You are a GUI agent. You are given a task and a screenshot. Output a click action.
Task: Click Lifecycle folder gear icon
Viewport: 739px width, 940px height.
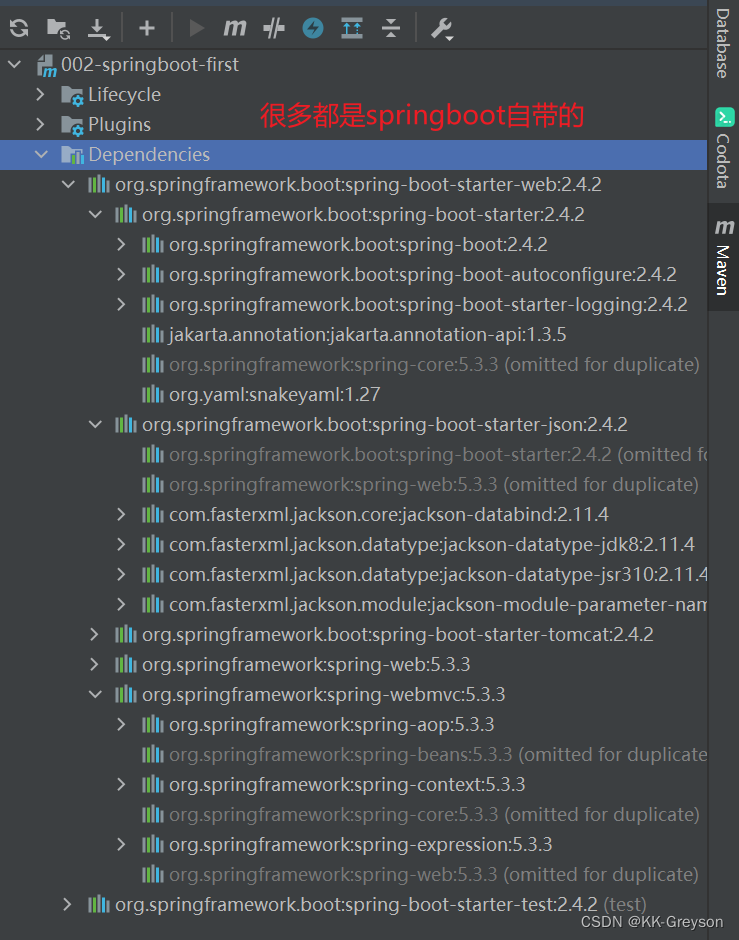pyautogui.click(x=73, y=95)
